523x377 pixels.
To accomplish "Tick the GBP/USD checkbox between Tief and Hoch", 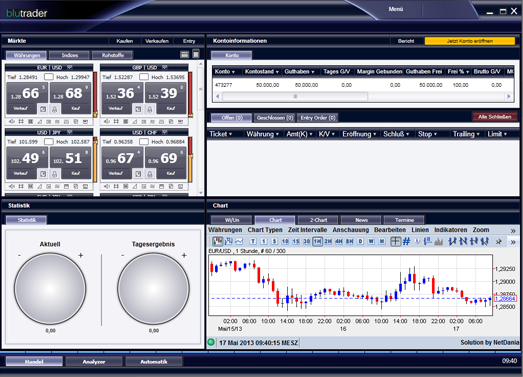I will click(144, 77).
